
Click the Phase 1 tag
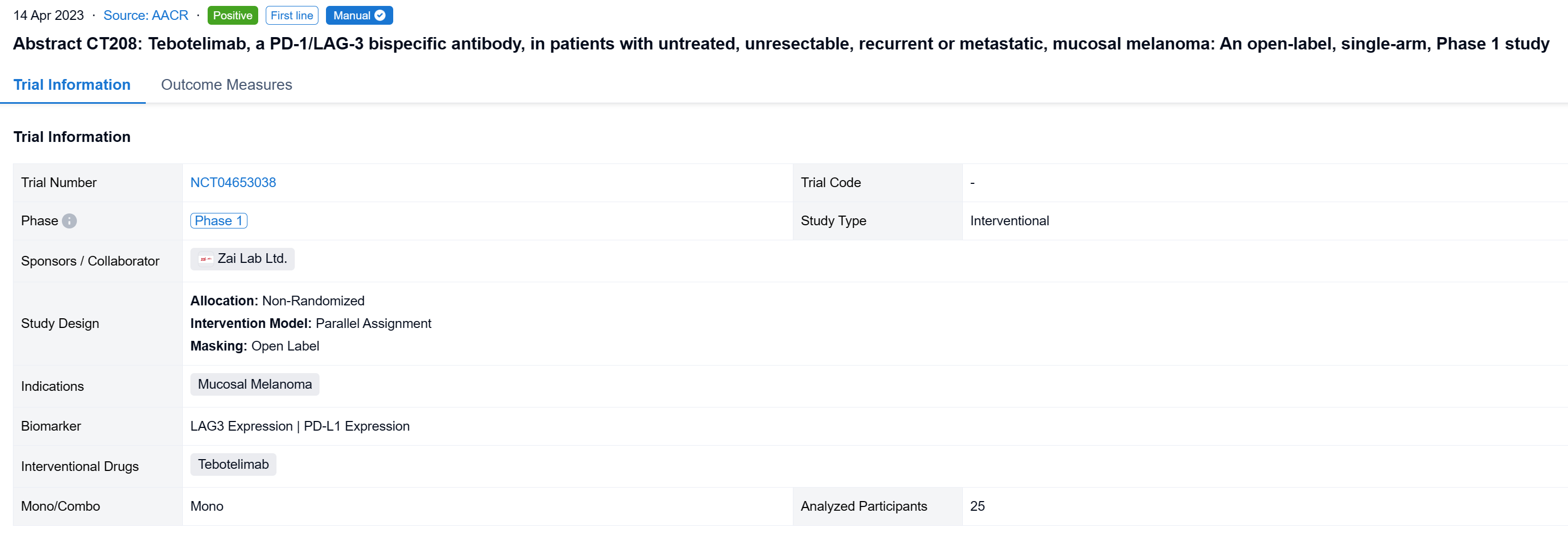[218, 221]
